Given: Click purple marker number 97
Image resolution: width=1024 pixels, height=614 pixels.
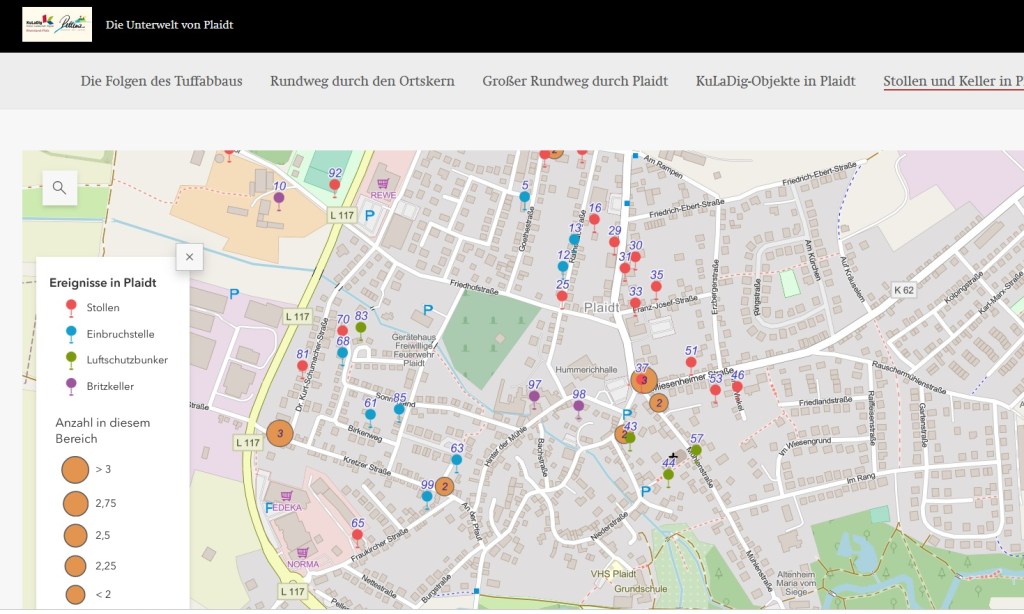Looking at the screenshot, I should point(534,397).
